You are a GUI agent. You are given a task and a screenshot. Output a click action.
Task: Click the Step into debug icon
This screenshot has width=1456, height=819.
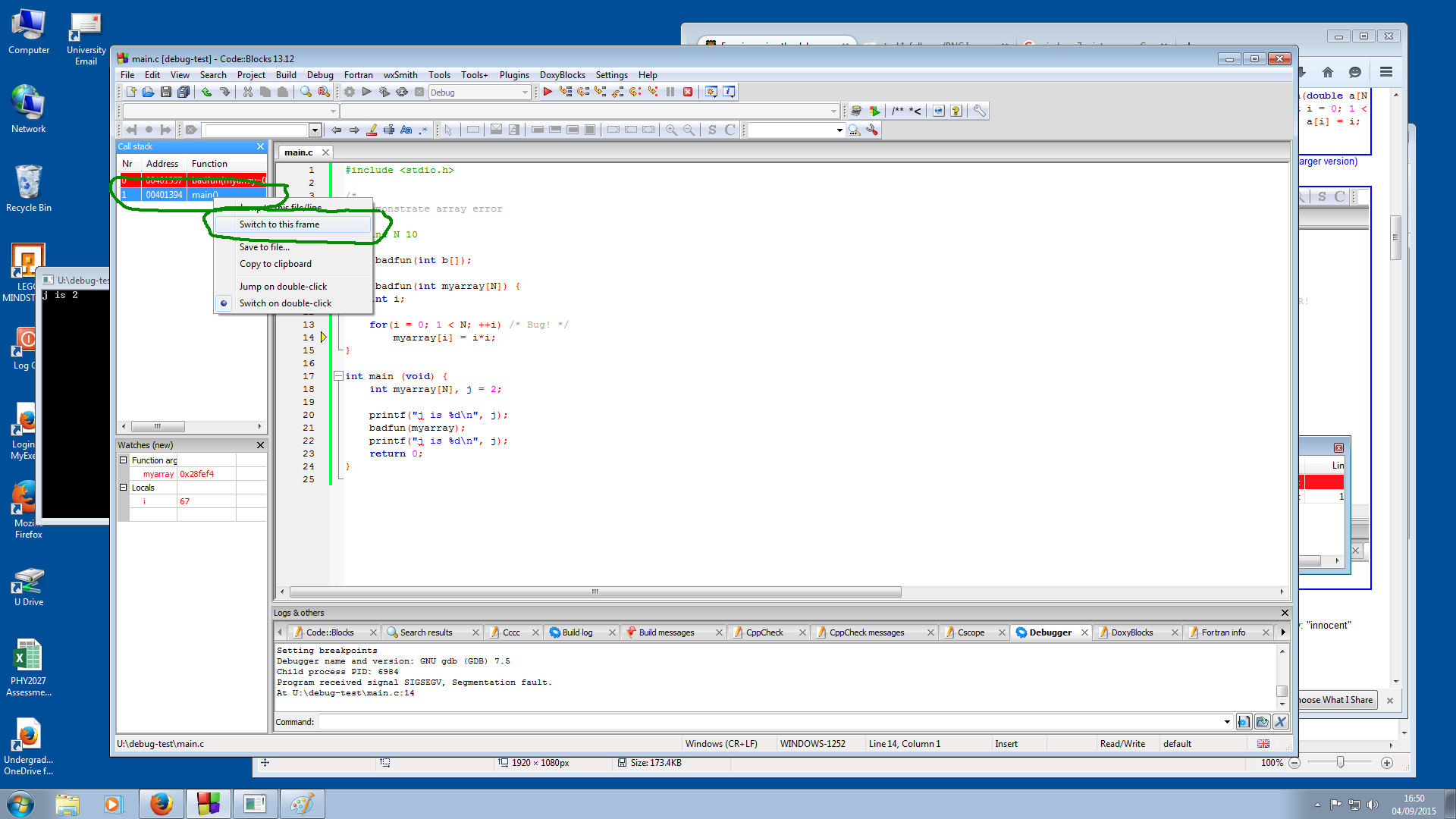(x=601, y=92)
